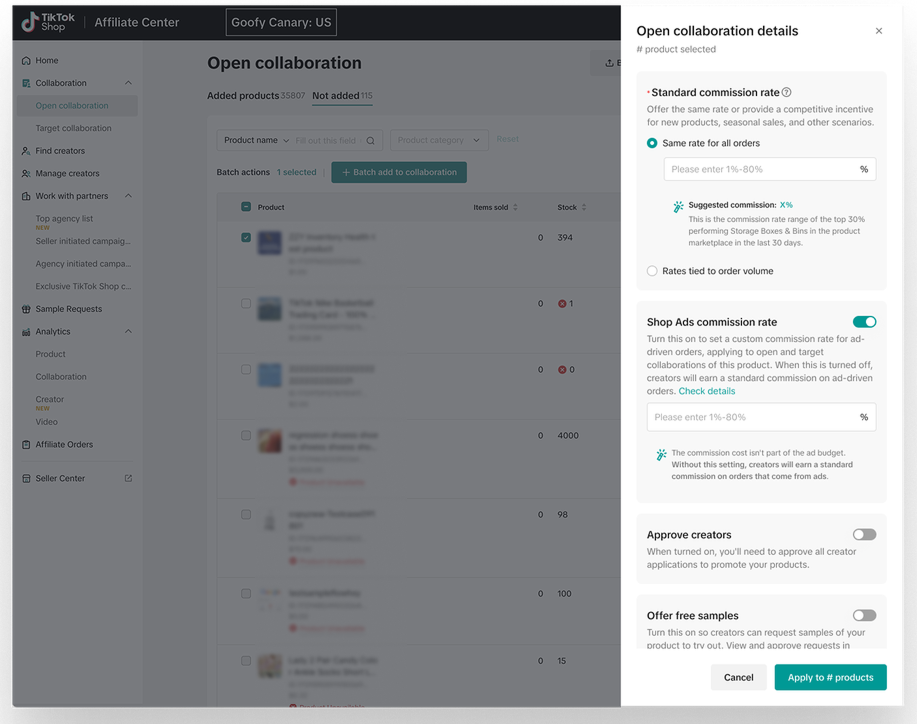The height and width of the screenshot is (724, 917).
Task: Click the Affiliate Orders sidebar icon
Action: pos(26,444)
